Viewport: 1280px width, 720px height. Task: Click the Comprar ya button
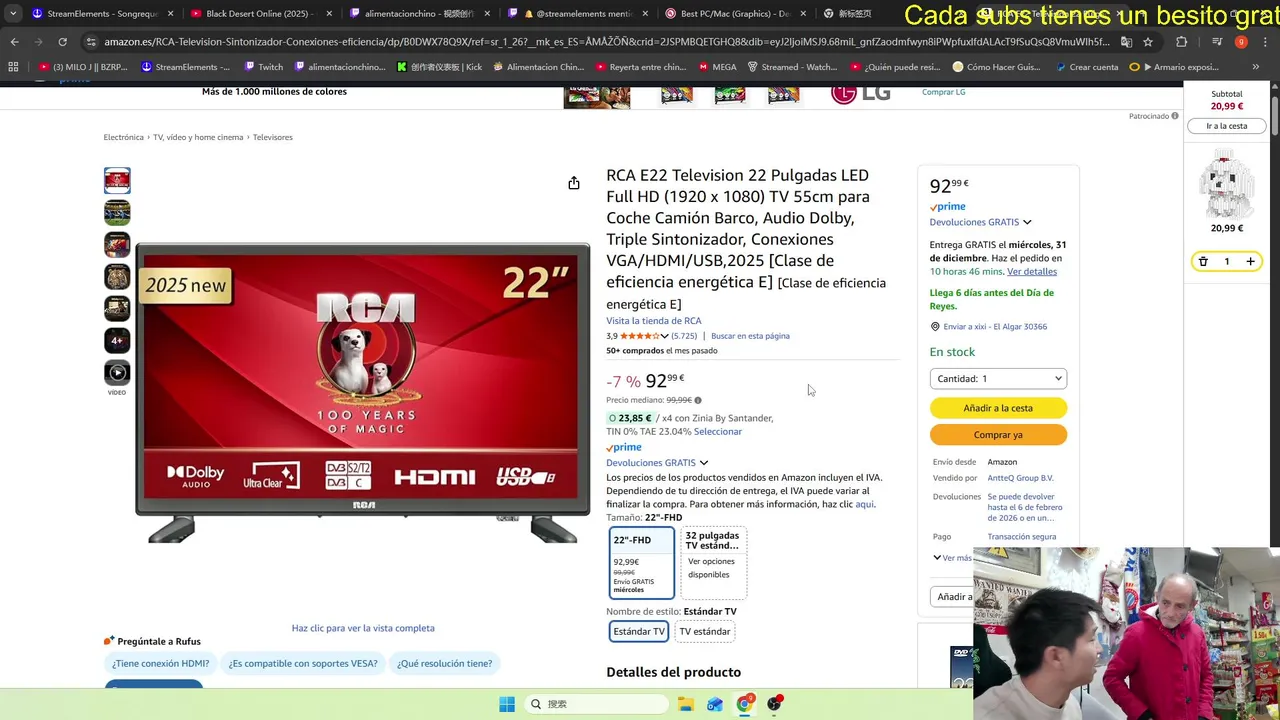(x=998, y=435)
